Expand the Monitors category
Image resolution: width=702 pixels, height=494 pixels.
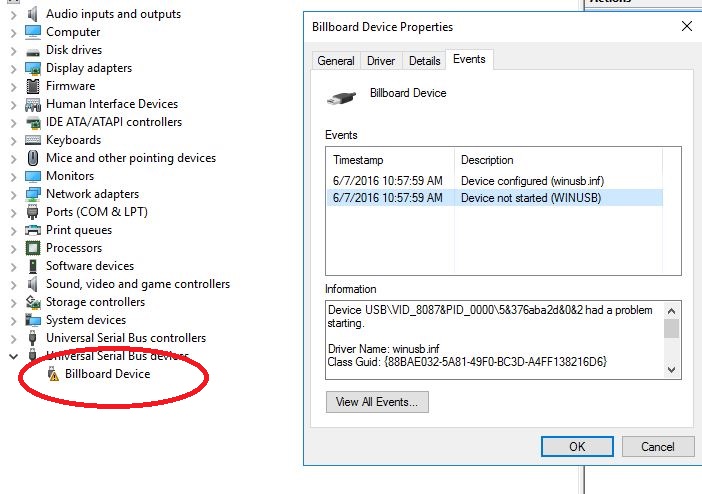(13, 176)
